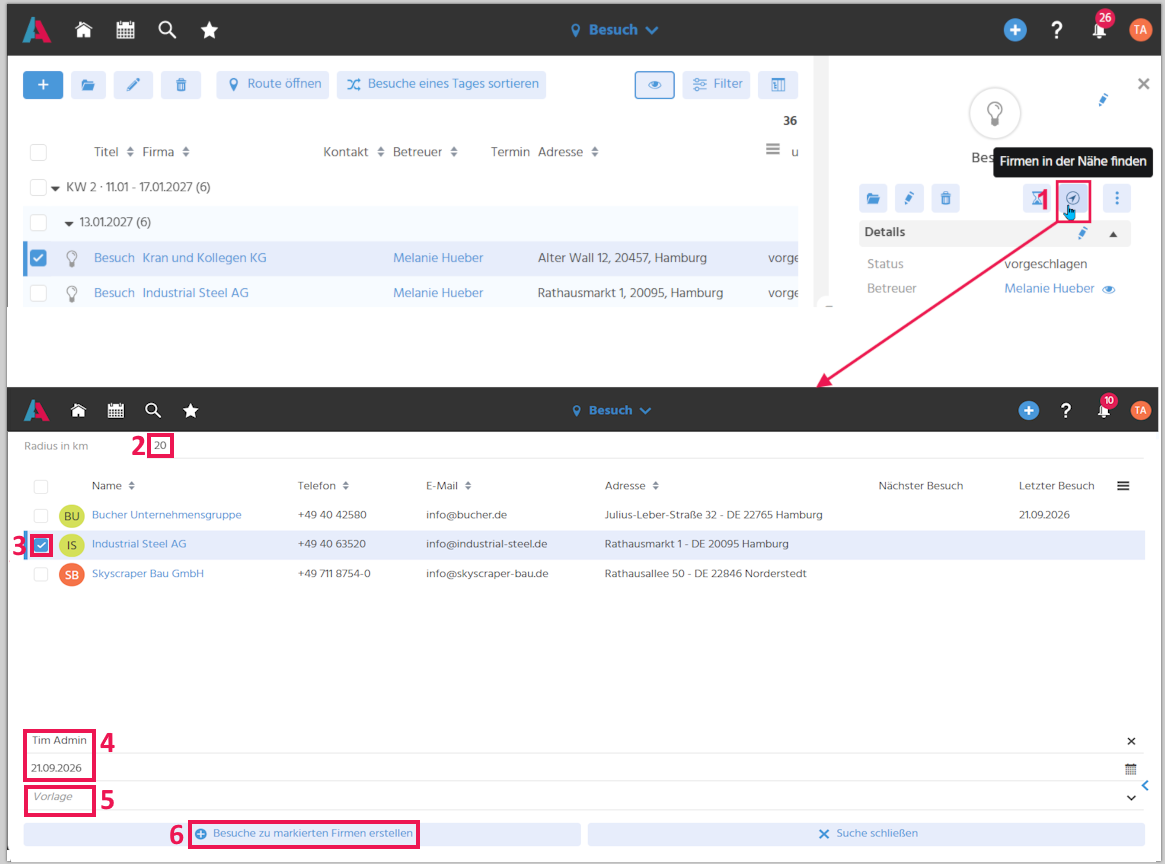The height and width of the screenshot is (864, 1165).
Task: Open the folder icon in the list toolbar beside the blue plus
Action: pos(88,85)
